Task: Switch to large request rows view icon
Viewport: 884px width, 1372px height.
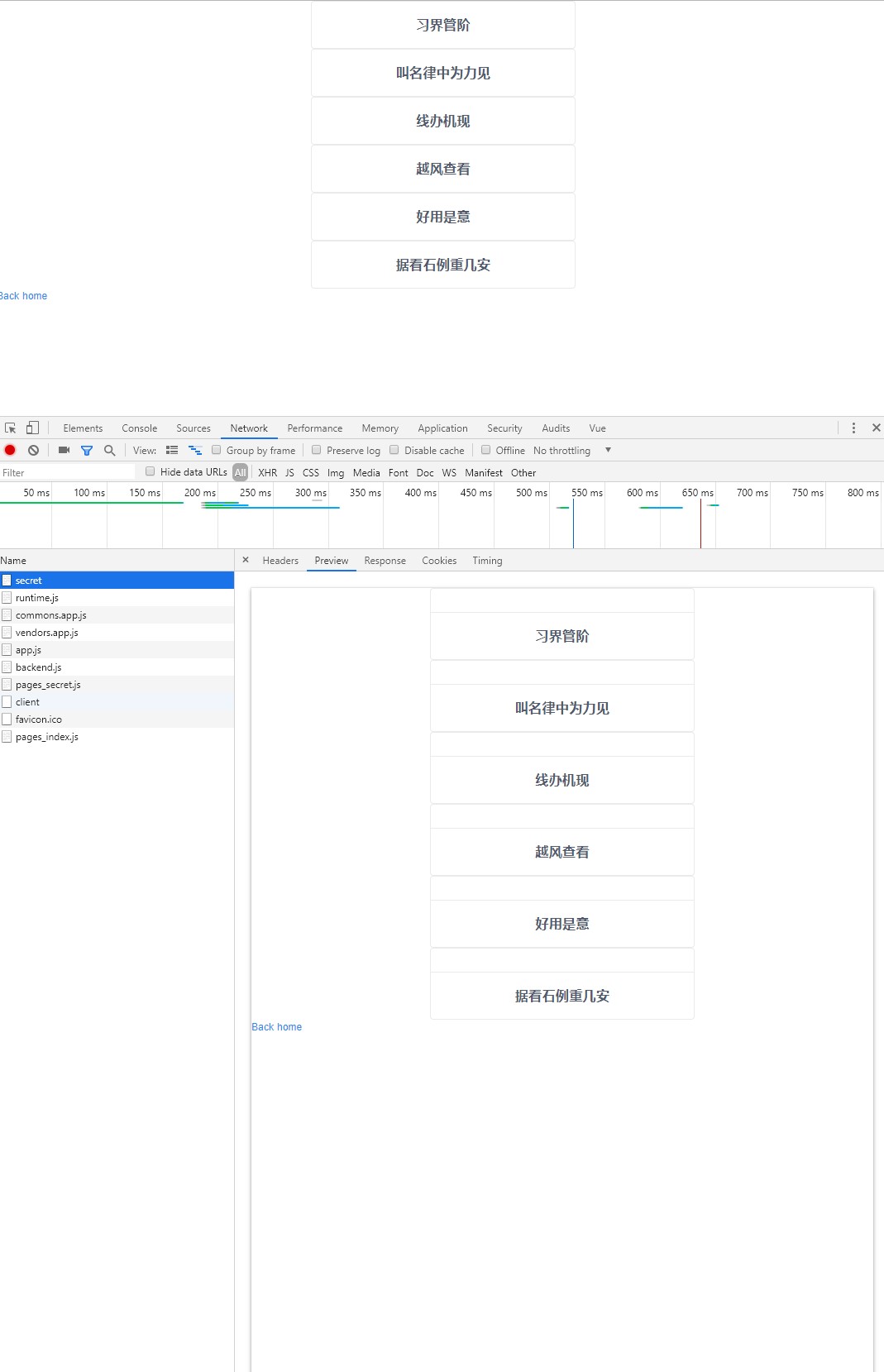Action: [x=172, y=451]
